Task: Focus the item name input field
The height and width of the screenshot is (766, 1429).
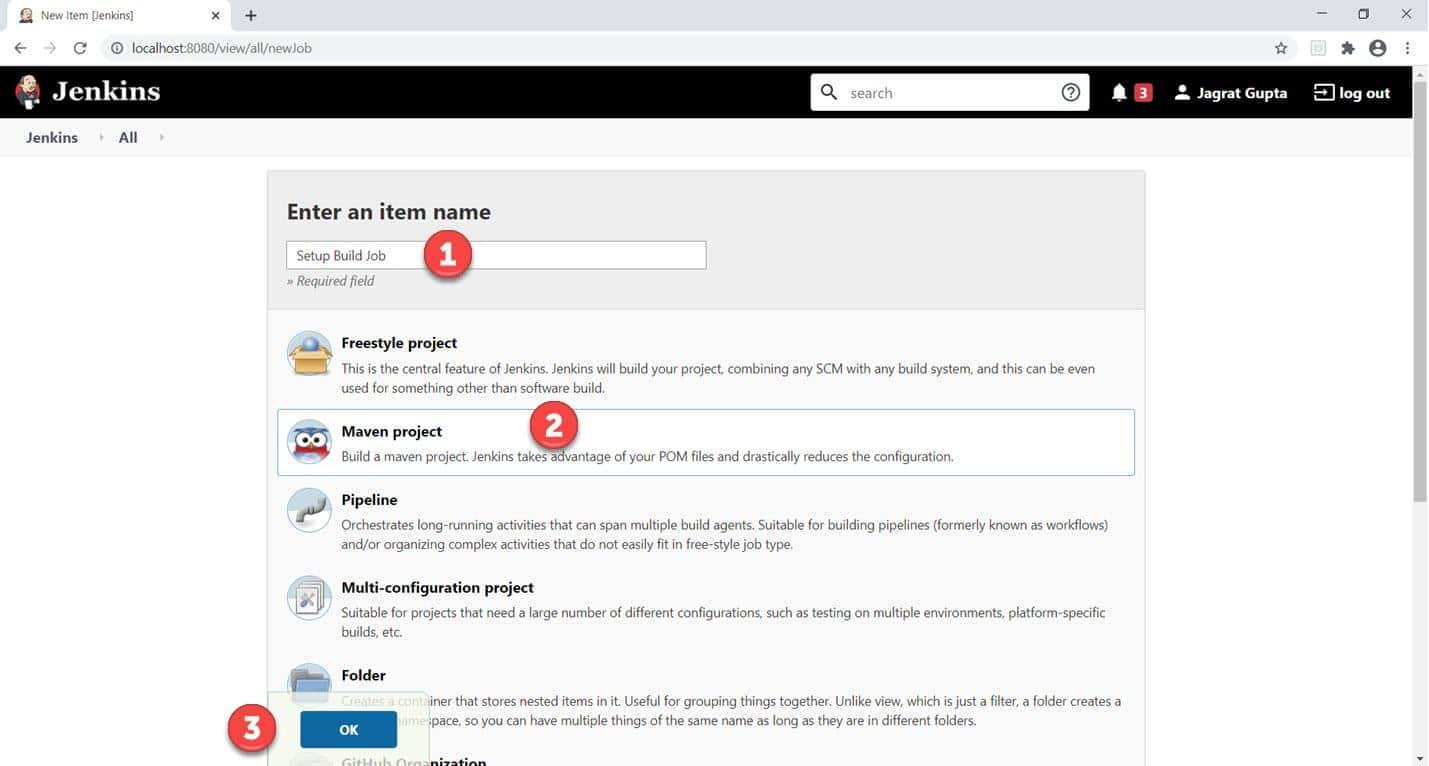Action: coord(496,255)
